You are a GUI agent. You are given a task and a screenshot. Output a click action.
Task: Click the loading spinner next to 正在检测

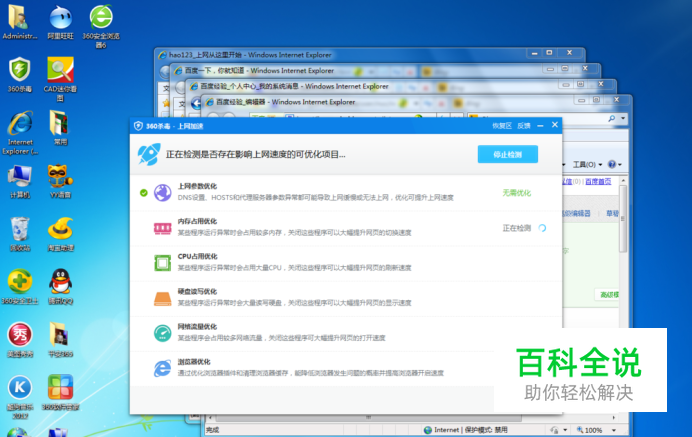(x=542, y=228)
